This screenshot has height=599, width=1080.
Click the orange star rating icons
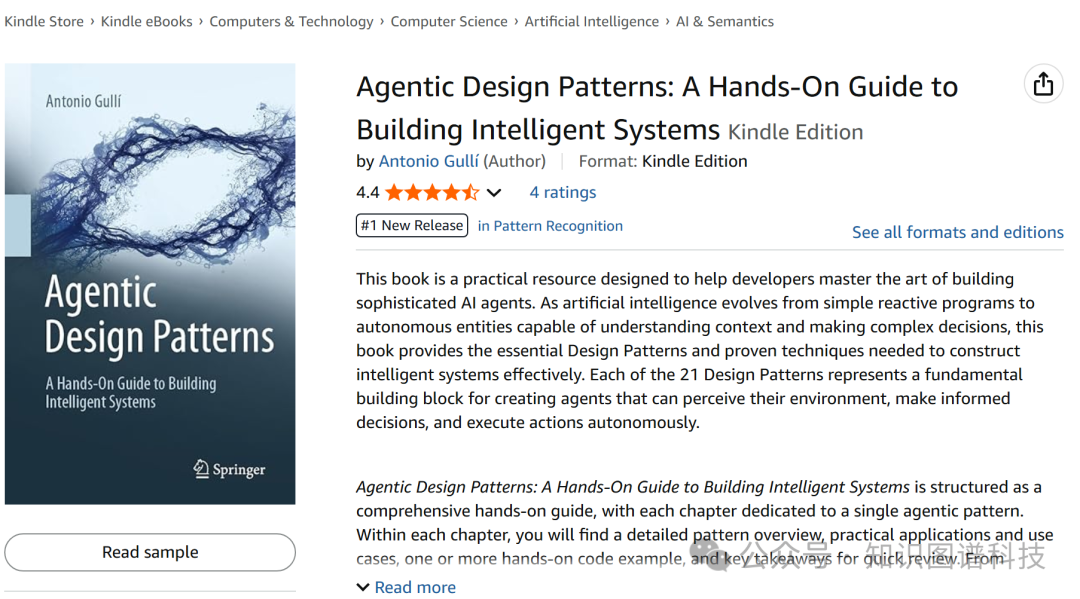(432, 192)
